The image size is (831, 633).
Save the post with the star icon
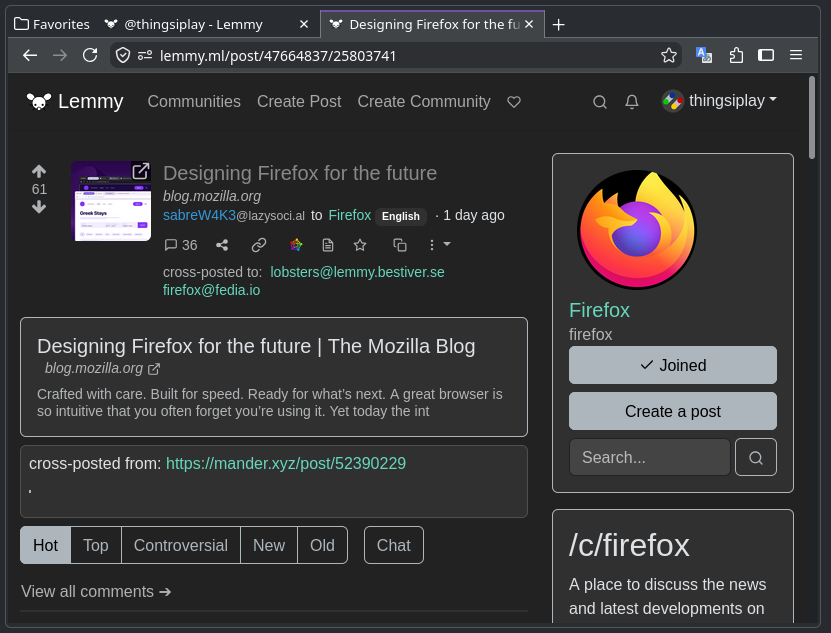pos(360,244)
